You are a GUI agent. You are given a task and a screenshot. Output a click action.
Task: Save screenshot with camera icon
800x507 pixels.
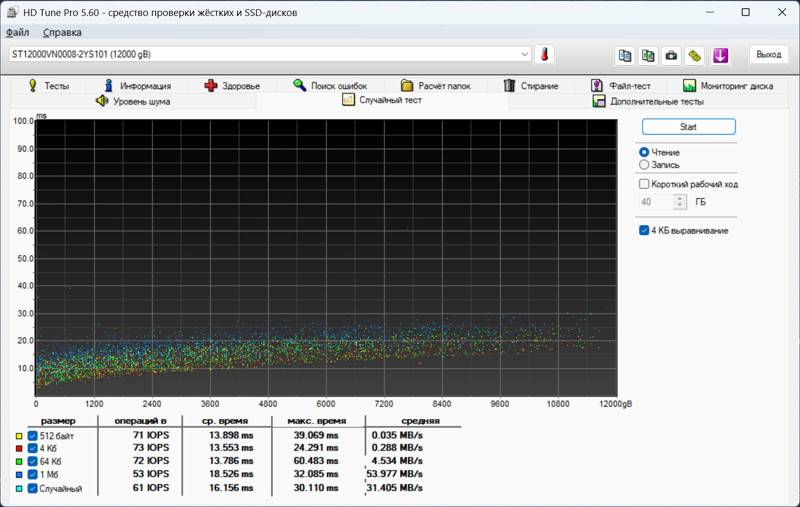pos(671,55)
